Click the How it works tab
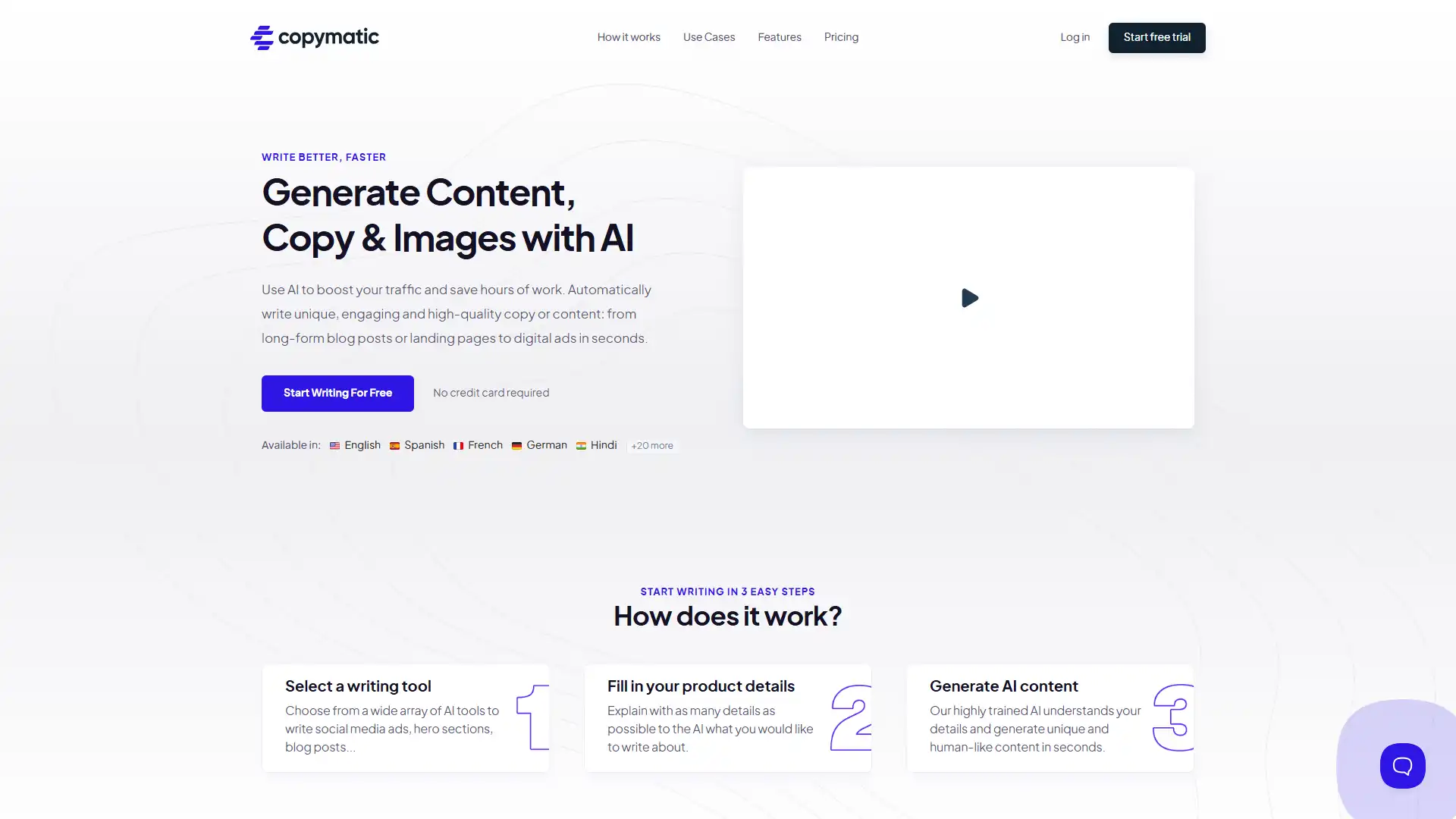The height and width of the screenshot is (819, 1456). tap(628, 36)
